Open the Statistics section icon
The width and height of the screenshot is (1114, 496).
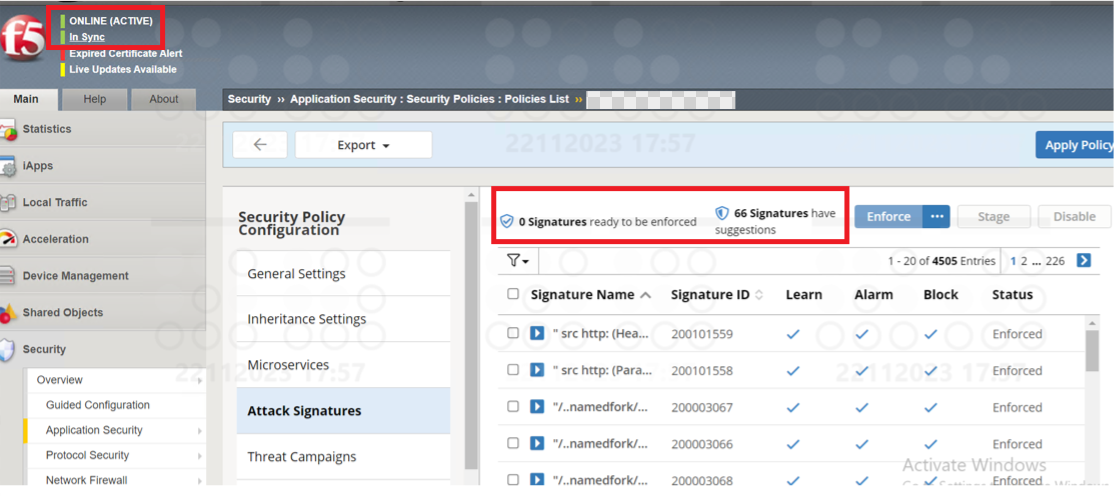click(x=8, y=131)
